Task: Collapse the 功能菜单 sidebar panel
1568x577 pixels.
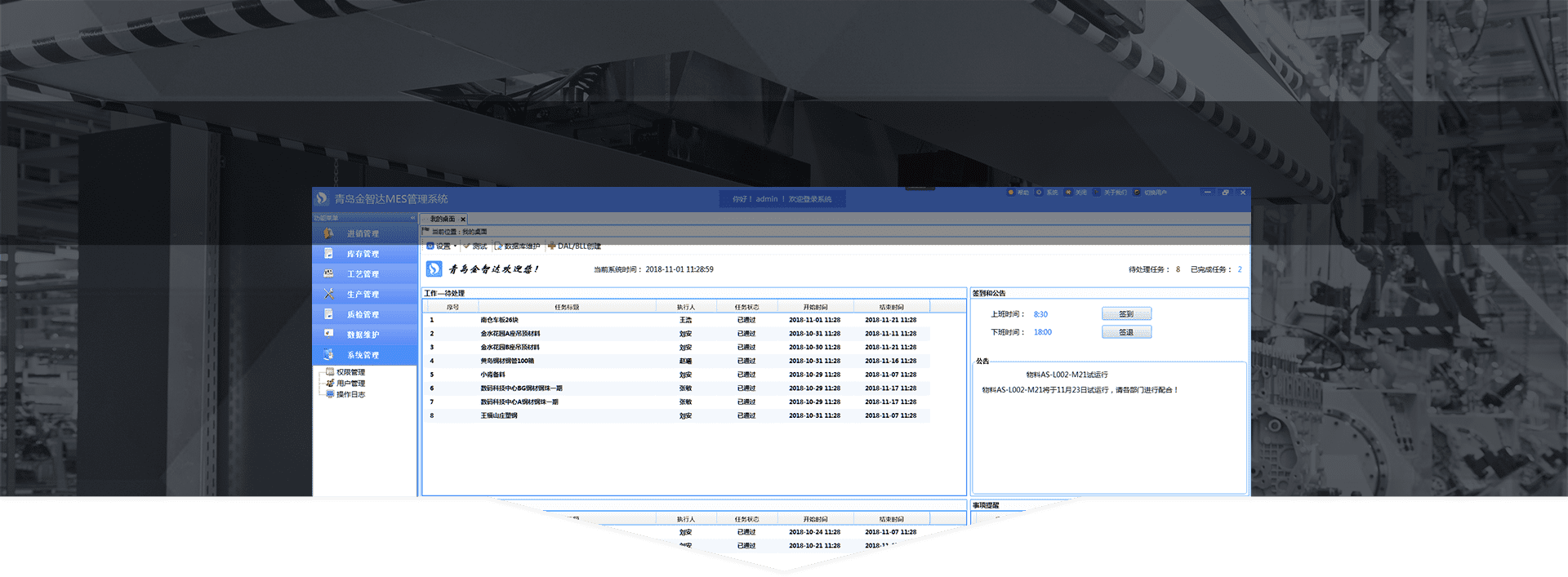Action: (x=412, y=218)
